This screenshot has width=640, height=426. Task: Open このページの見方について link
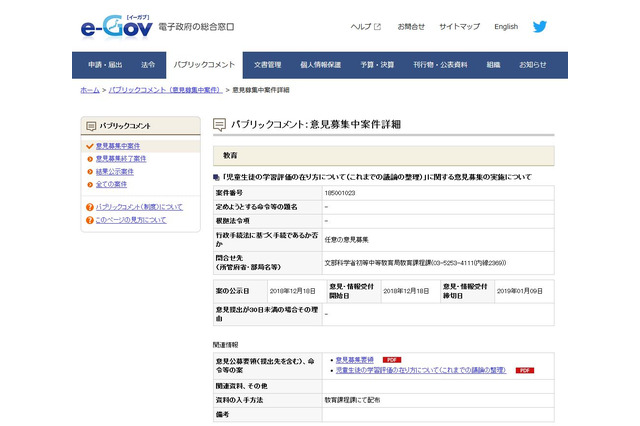[x=131, y=220]
